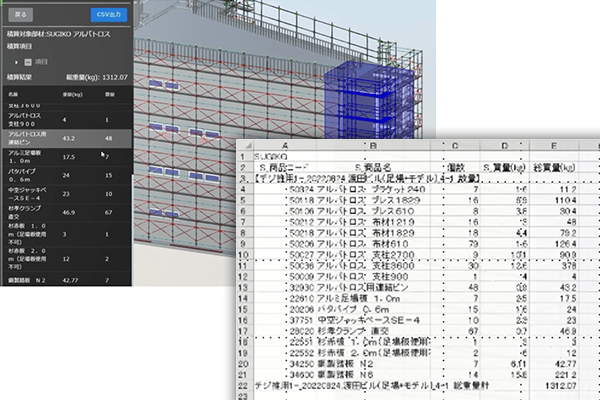Click the S_商品名 header cell

[x=373, y=168]
